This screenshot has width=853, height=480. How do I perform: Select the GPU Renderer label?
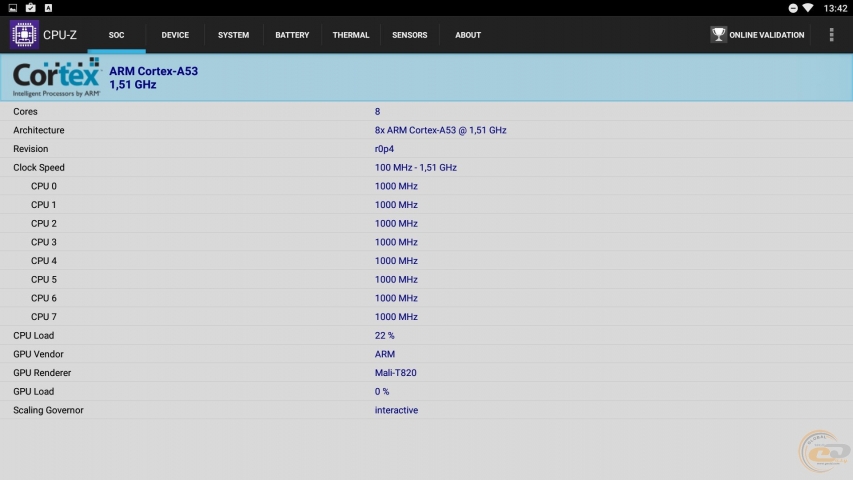pyautogui.click(x=42, y=373)
